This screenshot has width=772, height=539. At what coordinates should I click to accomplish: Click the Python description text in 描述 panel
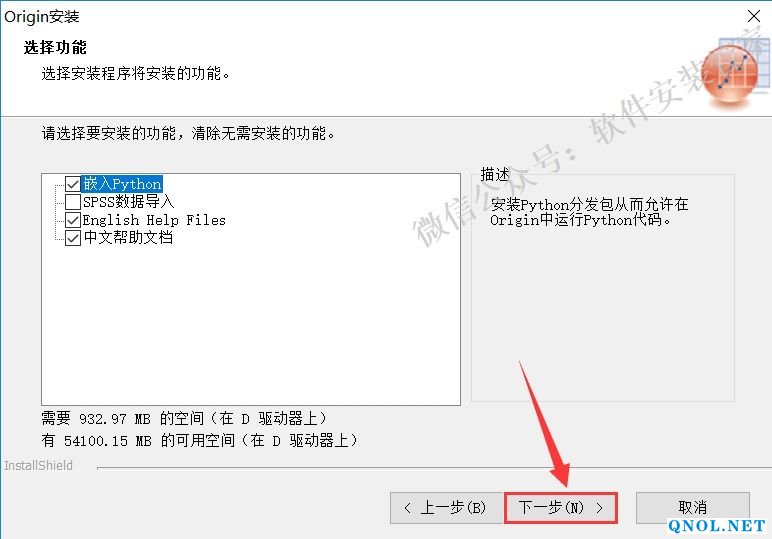[x=589, y=212]
